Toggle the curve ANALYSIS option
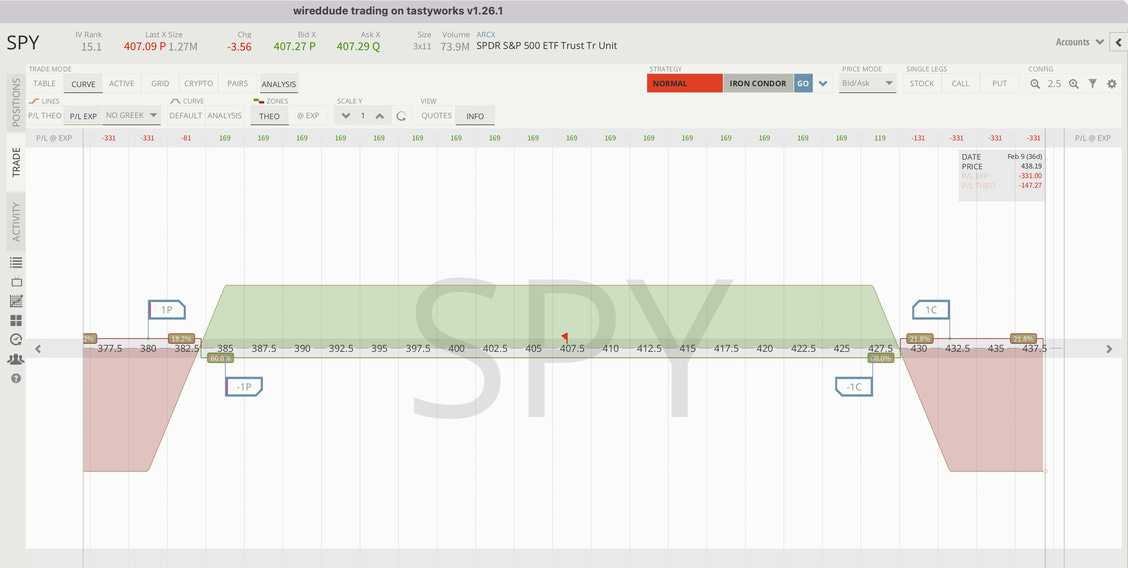Image resolution: width=1128 pixels, height=568 pixels. (224, 116)
